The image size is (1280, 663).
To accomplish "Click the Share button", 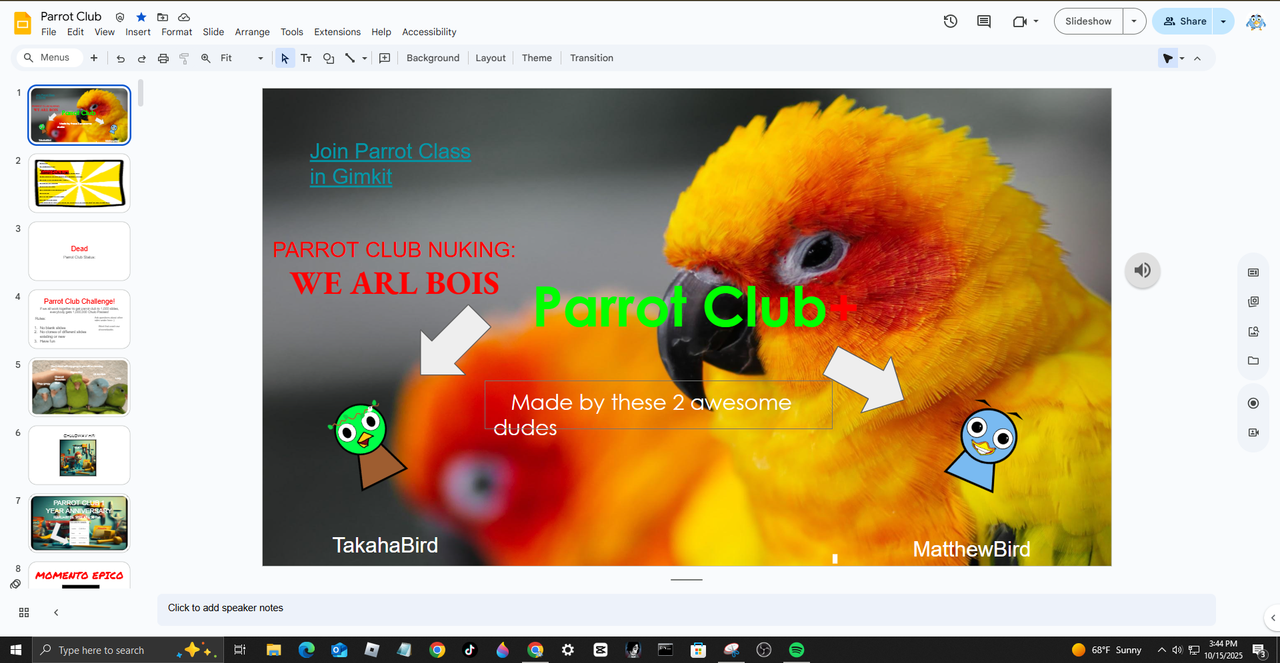I will [x=1183, y=21].
